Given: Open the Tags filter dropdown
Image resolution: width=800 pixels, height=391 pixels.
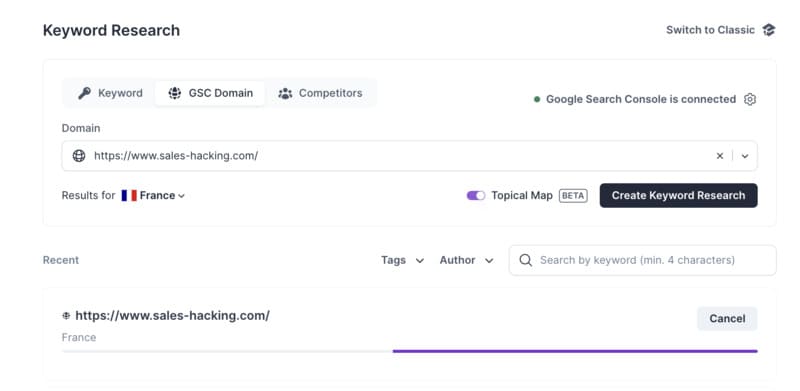Looking at the screenshot, I should [x=403, y=260].
